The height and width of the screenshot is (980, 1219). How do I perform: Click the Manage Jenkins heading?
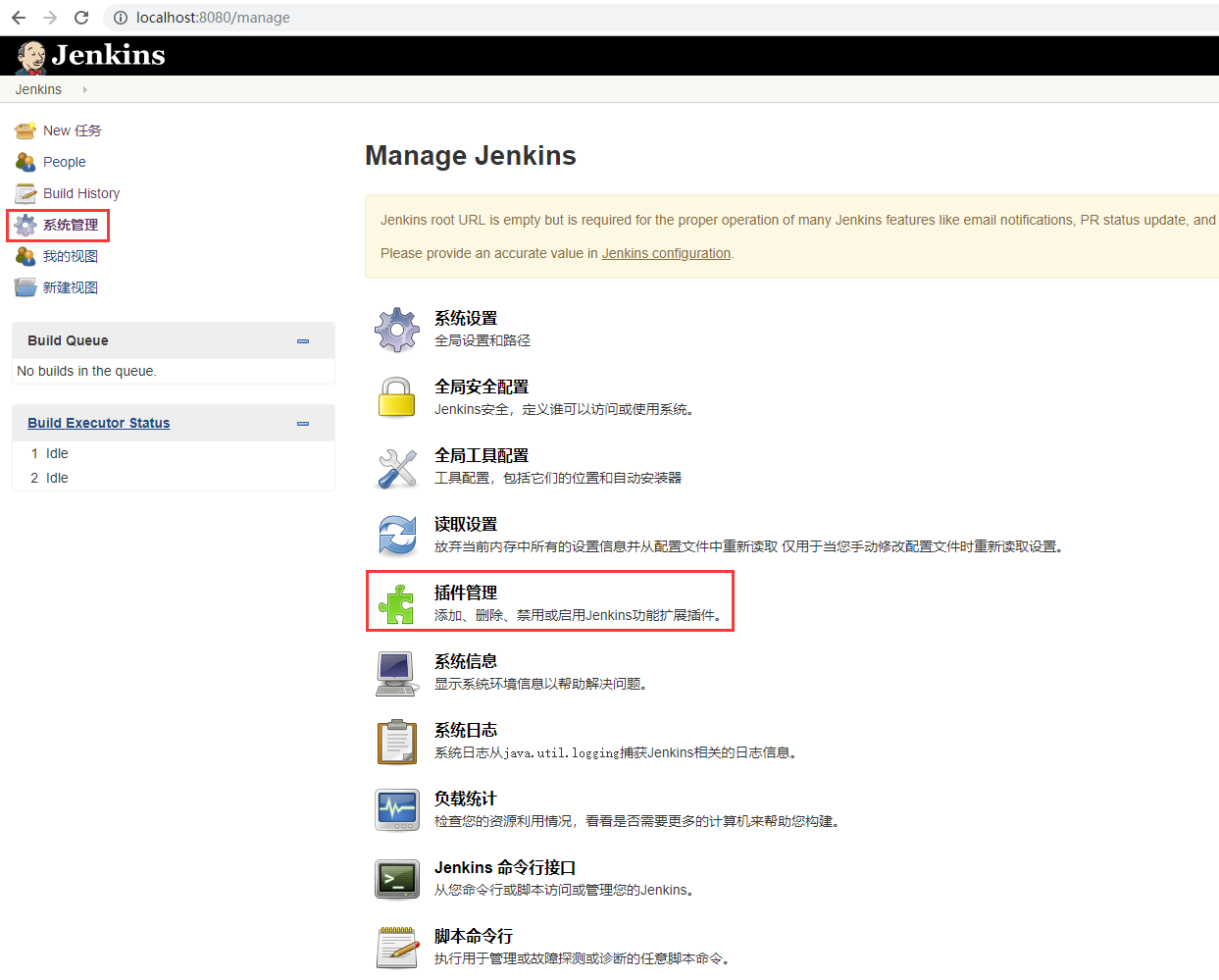coord(471,156)
